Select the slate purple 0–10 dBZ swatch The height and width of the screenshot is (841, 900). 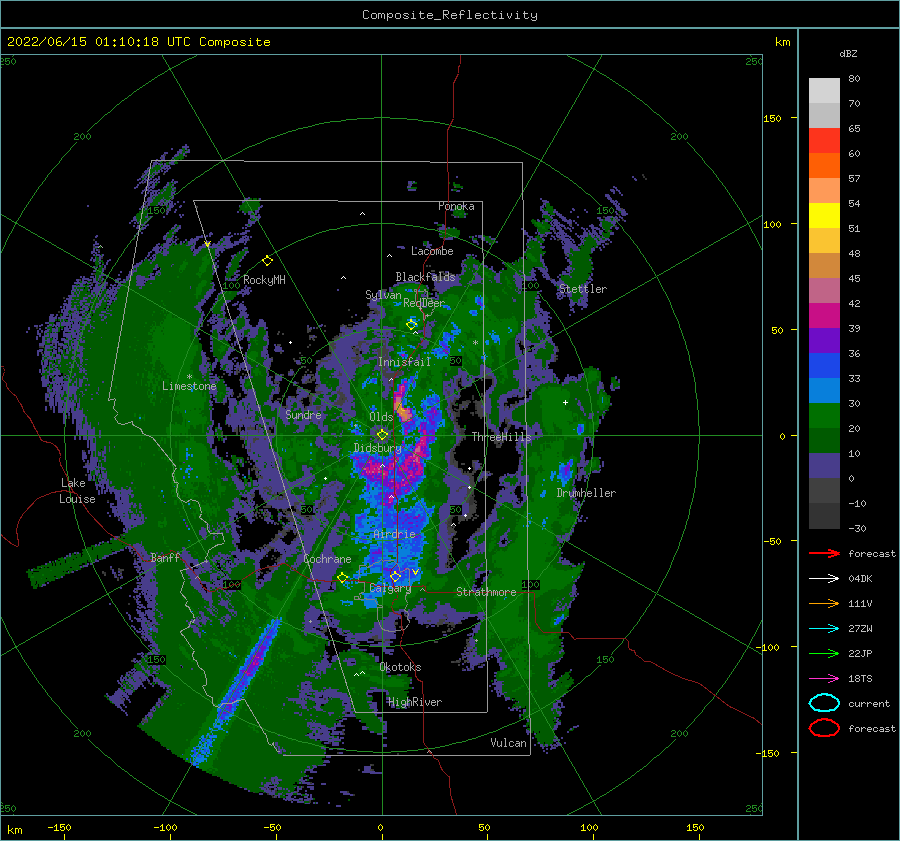tap(824, 466)
